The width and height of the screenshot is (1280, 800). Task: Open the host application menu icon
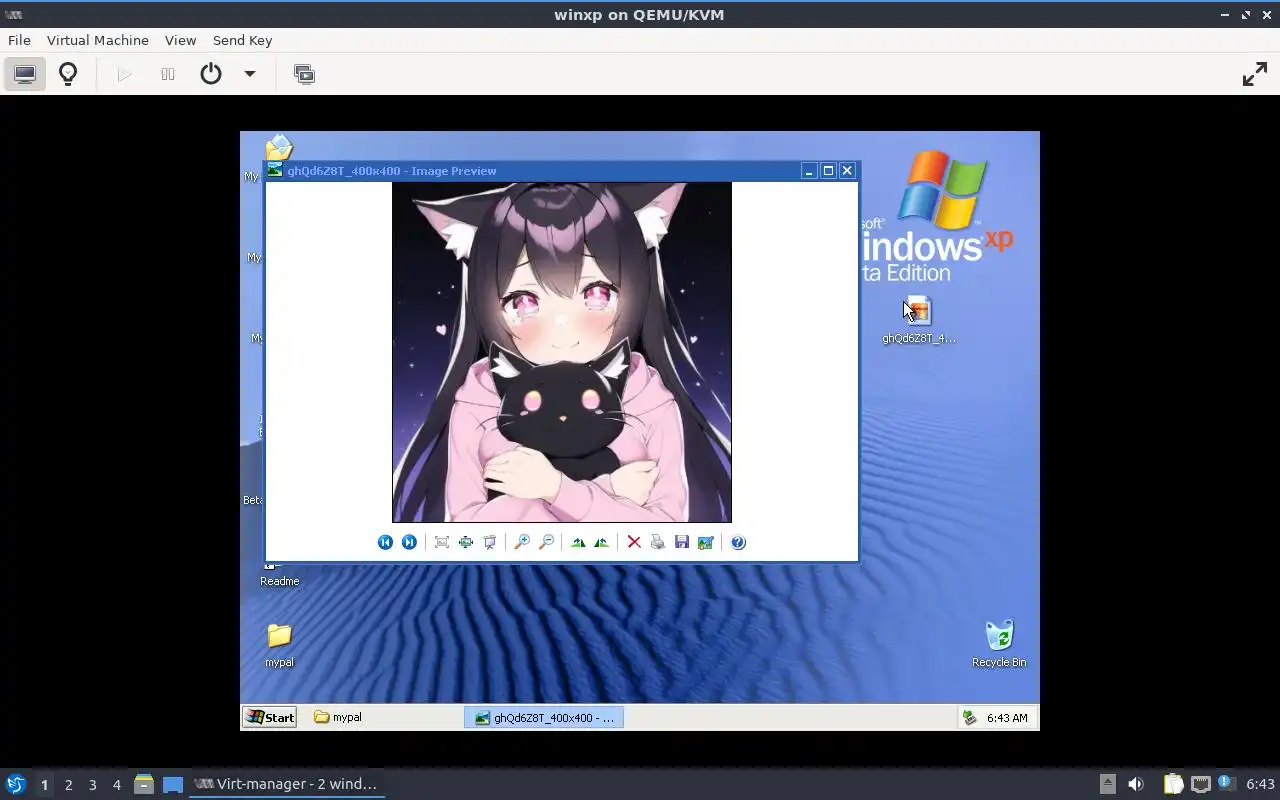(15, 784)
